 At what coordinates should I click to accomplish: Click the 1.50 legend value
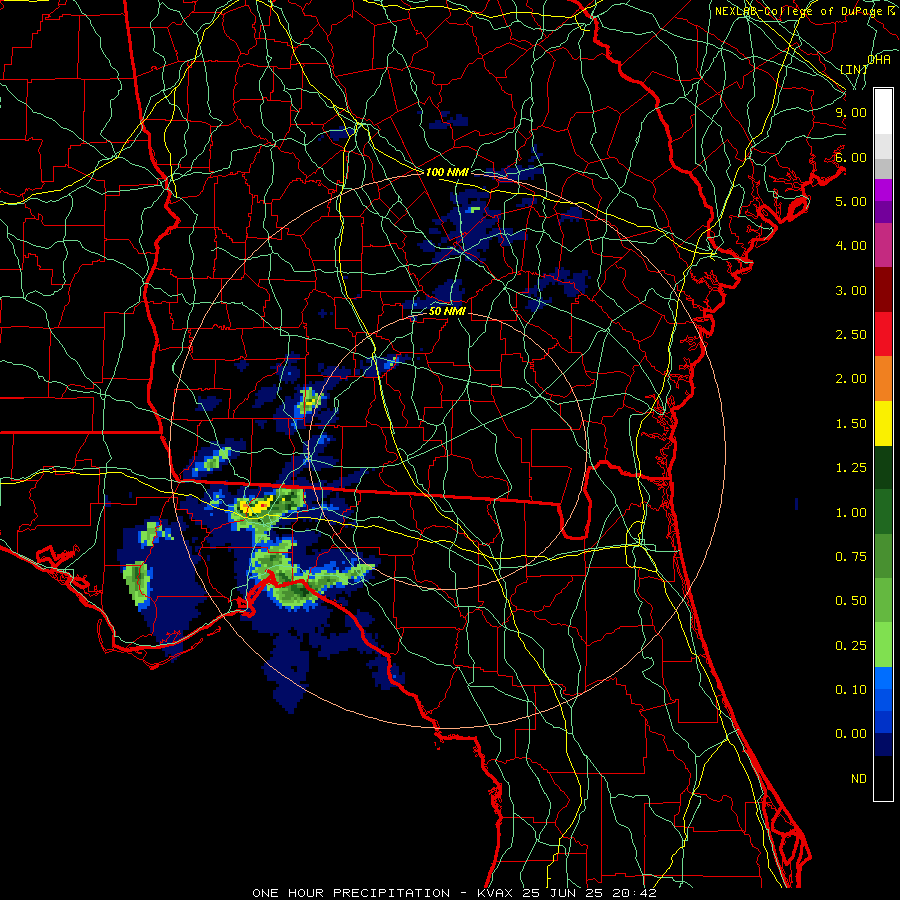click(x=851, y=424)
